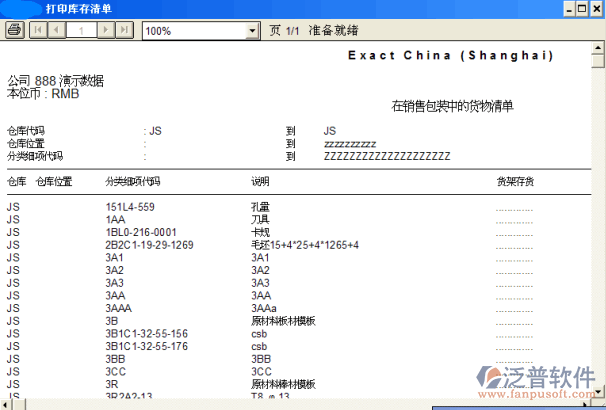Click item code 3CC

116,372
